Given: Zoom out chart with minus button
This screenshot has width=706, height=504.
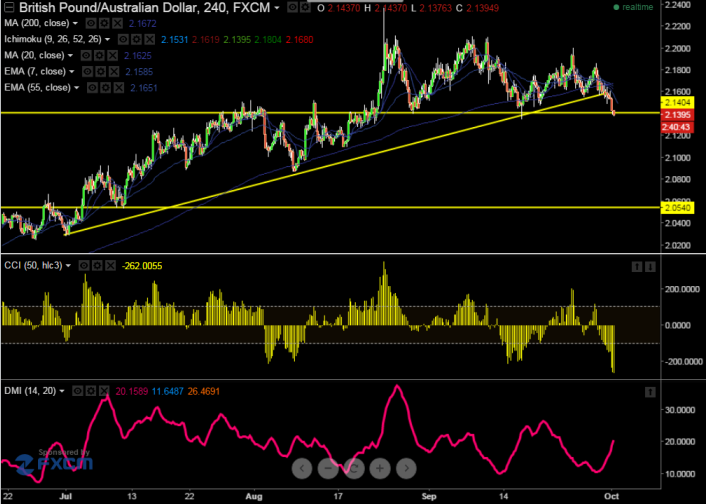Looking at the screenshot, I should [x=328, y=468].
